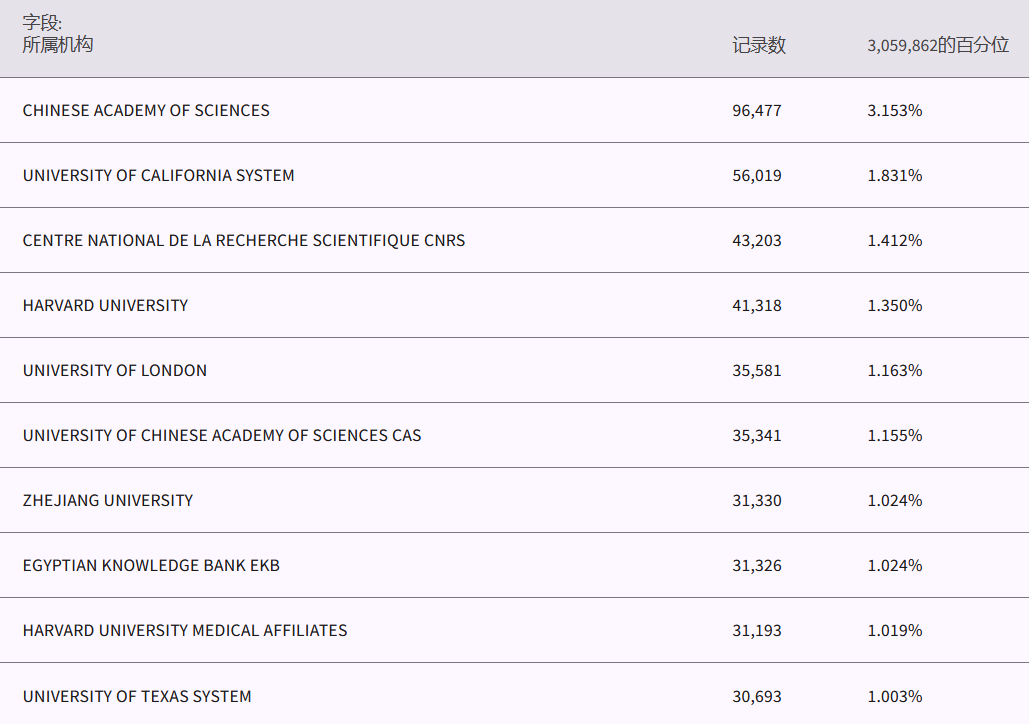Click the 35,581 record count

point(756,371)
